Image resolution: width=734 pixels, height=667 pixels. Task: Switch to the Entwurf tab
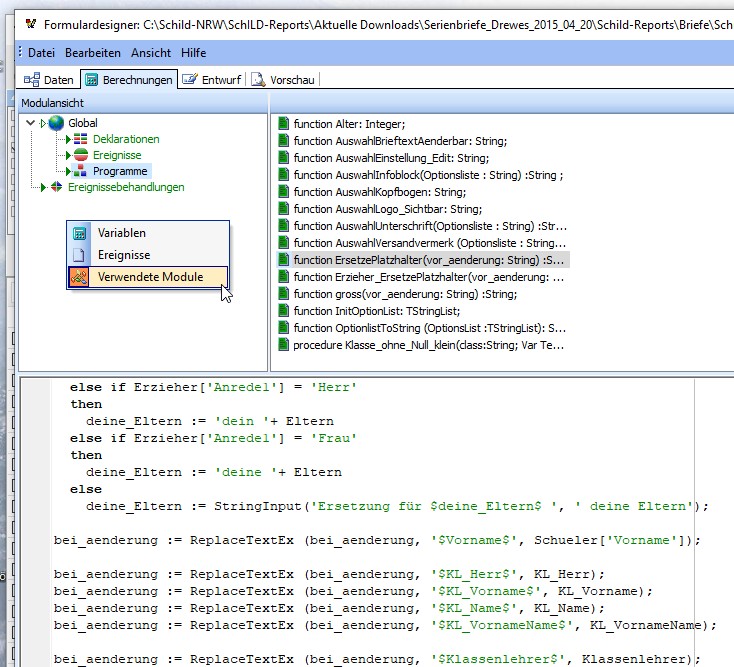[212, 80]
